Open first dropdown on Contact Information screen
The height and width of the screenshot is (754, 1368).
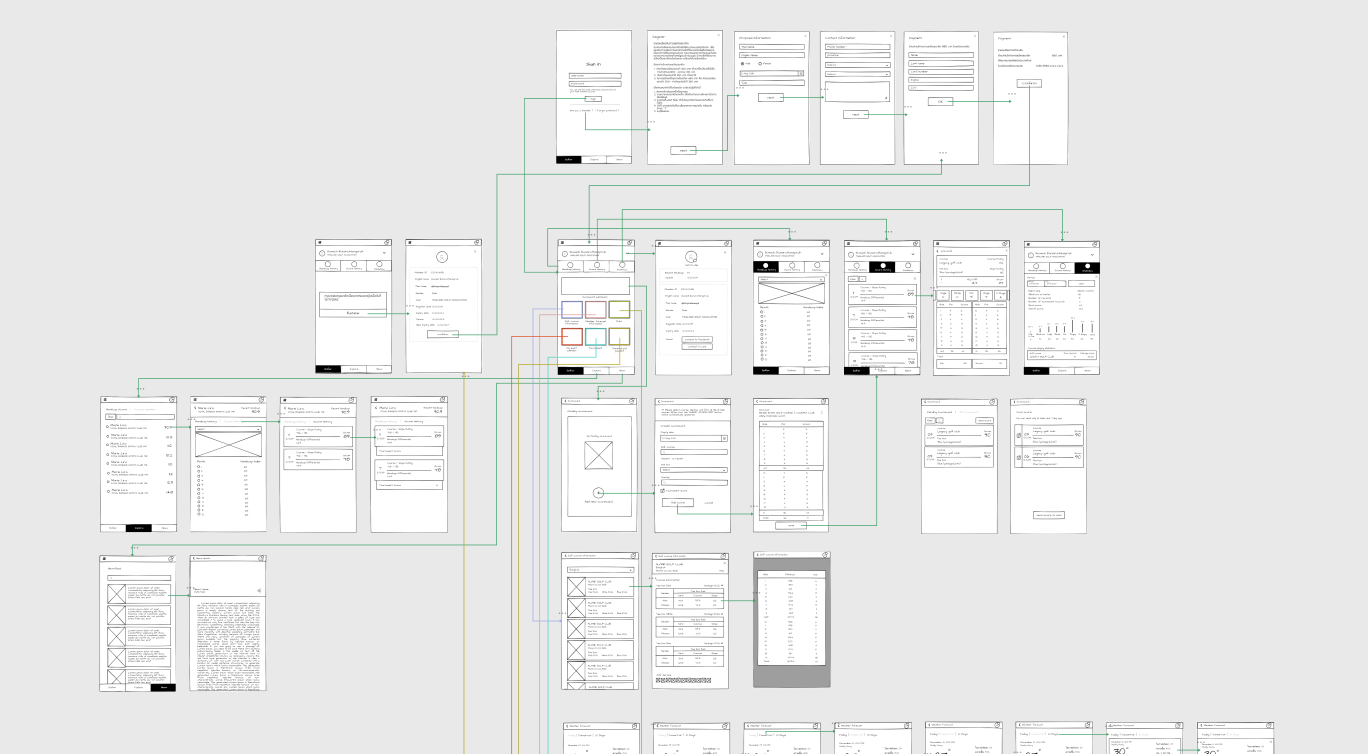coord(857,64)
